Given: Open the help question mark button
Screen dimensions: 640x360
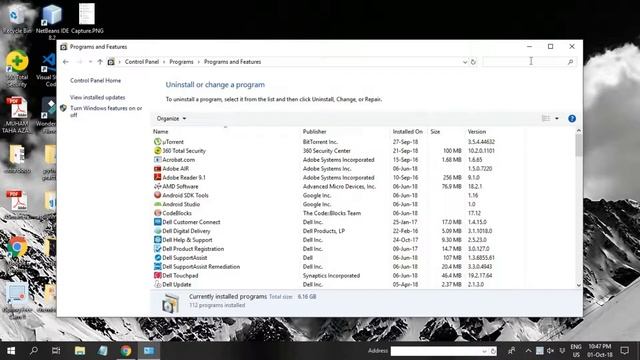Looking at the screenshot, I should (x=572, y=118).
